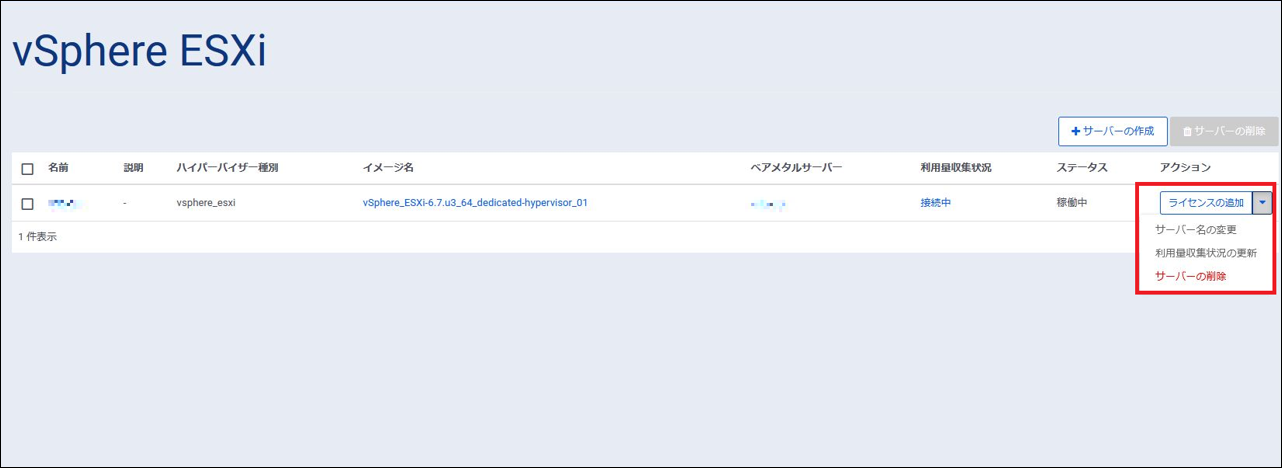Select red サーバーの削除 menu item
This screenshot has width=1282, height=468.
point(1190,276)
